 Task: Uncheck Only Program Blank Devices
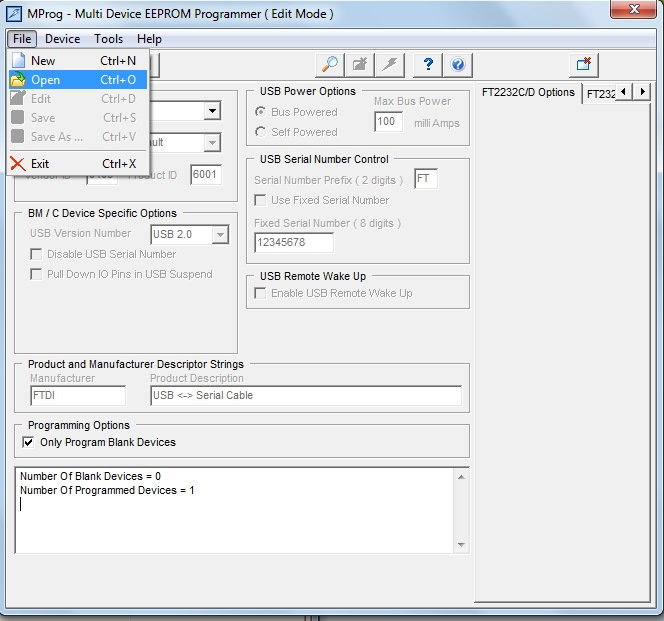[28, 442]
